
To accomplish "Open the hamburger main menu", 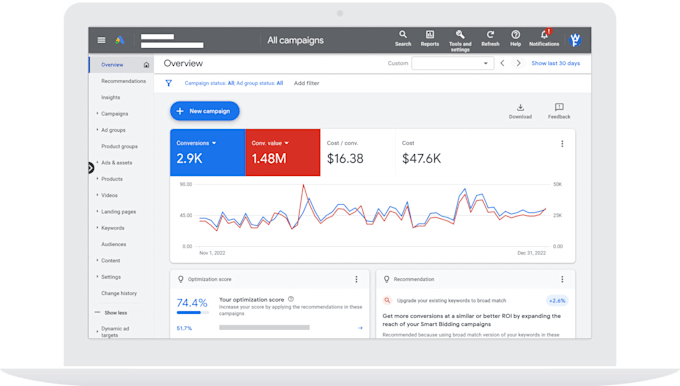I will tap(101, 40).
